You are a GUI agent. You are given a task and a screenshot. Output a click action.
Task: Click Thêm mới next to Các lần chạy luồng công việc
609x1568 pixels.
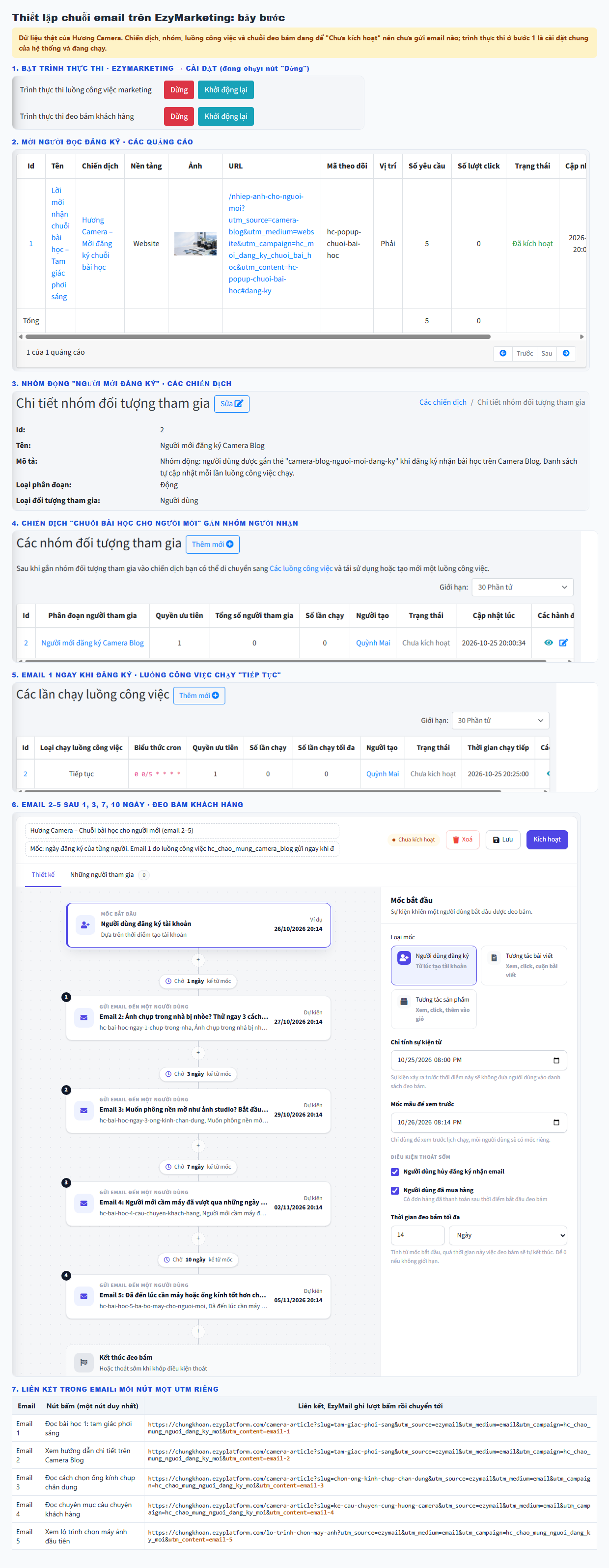(x=199, y=695)
